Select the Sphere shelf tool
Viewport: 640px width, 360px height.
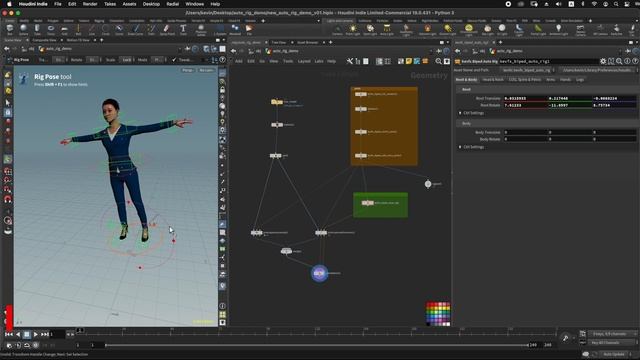(x=24, y=29)
